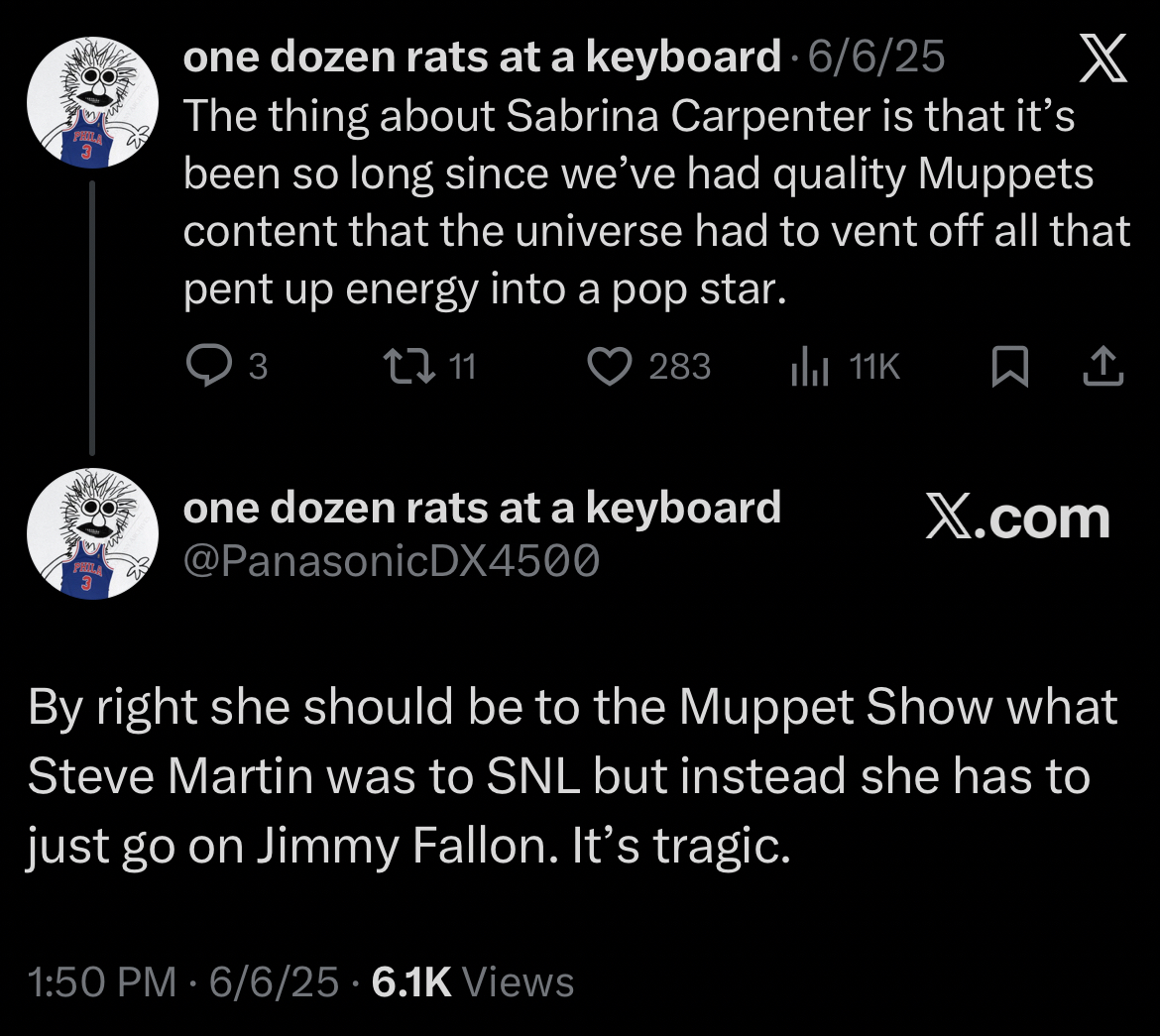Viewport: 1160px width, 1036px height.
Task: Like the tweet with the heart icon
Action: (x=610, y=368)
